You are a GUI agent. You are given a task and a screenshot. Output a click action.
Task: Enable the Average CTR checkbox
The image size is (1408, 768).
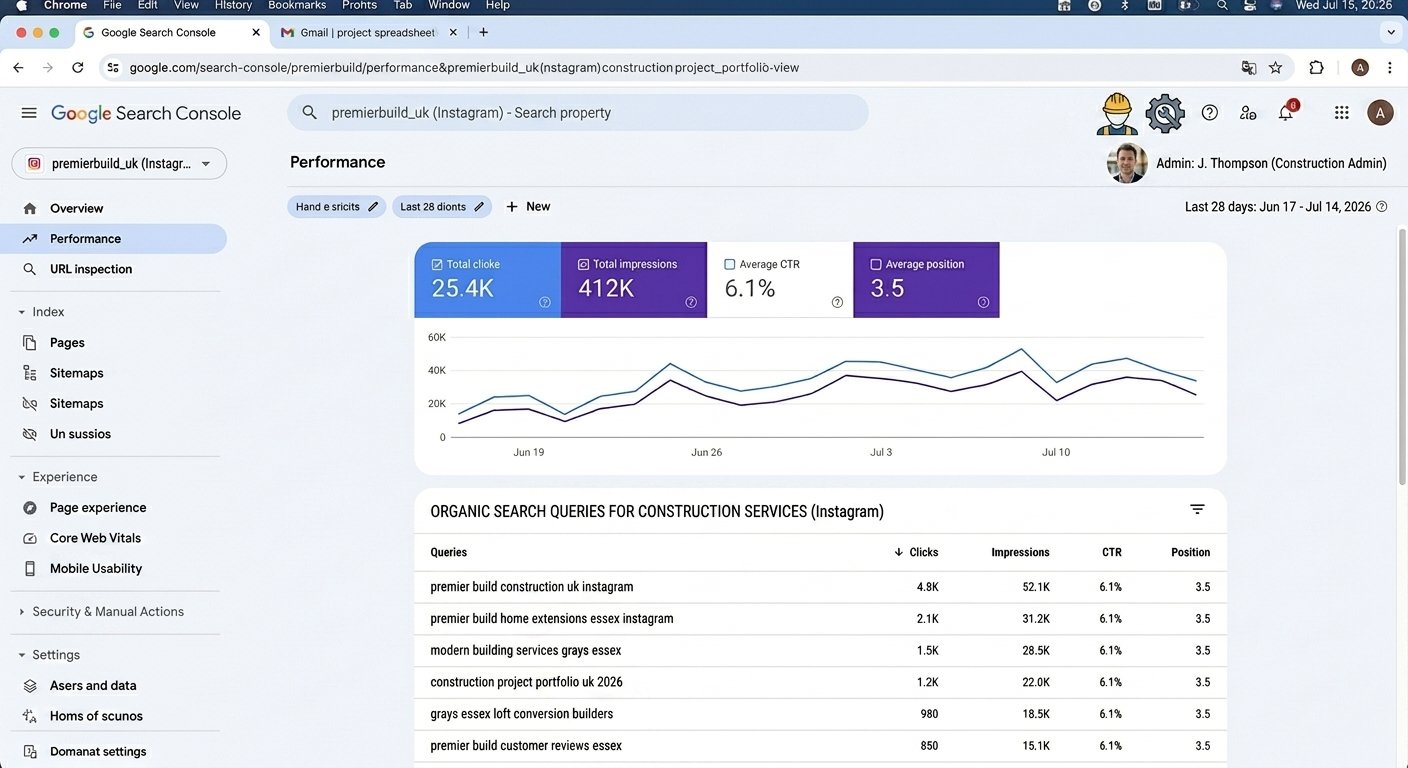[729, 265]
